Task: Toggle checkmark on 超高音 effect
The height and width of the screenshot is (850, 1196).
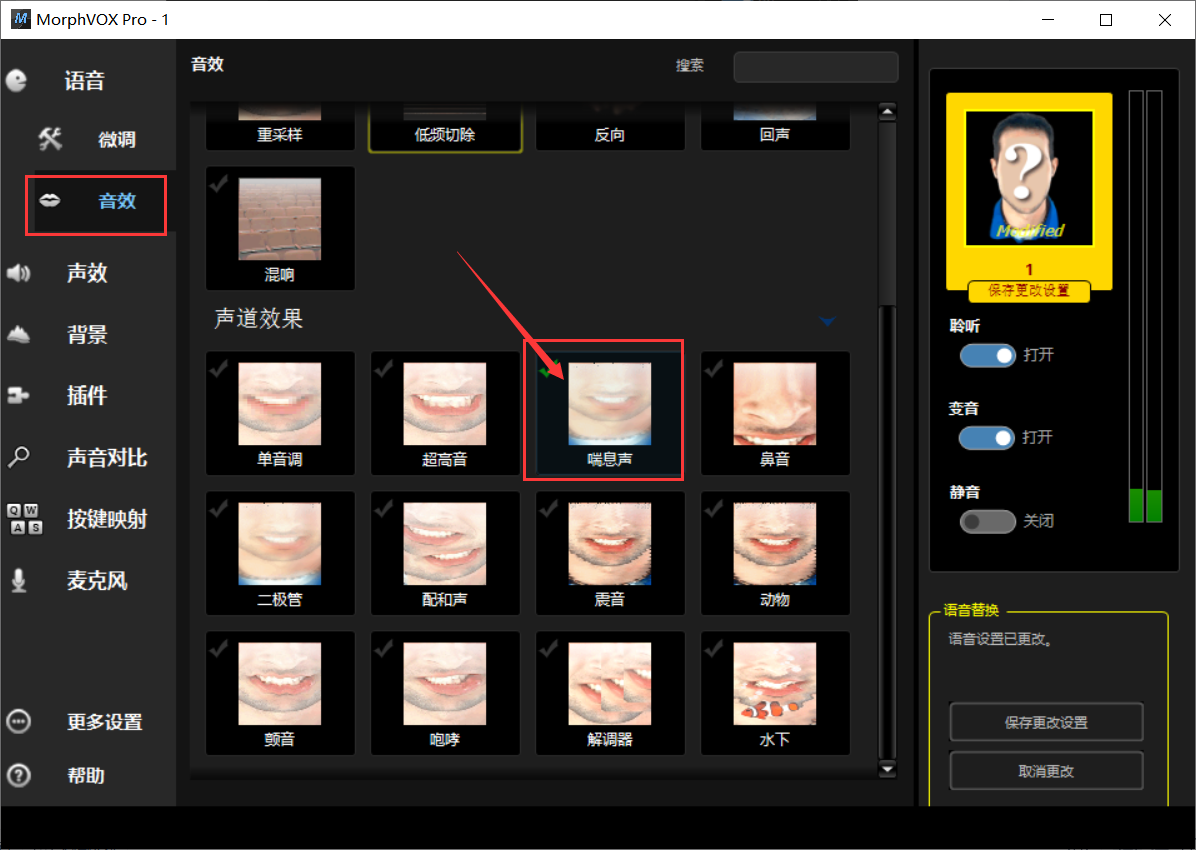Action: (384, 369)
